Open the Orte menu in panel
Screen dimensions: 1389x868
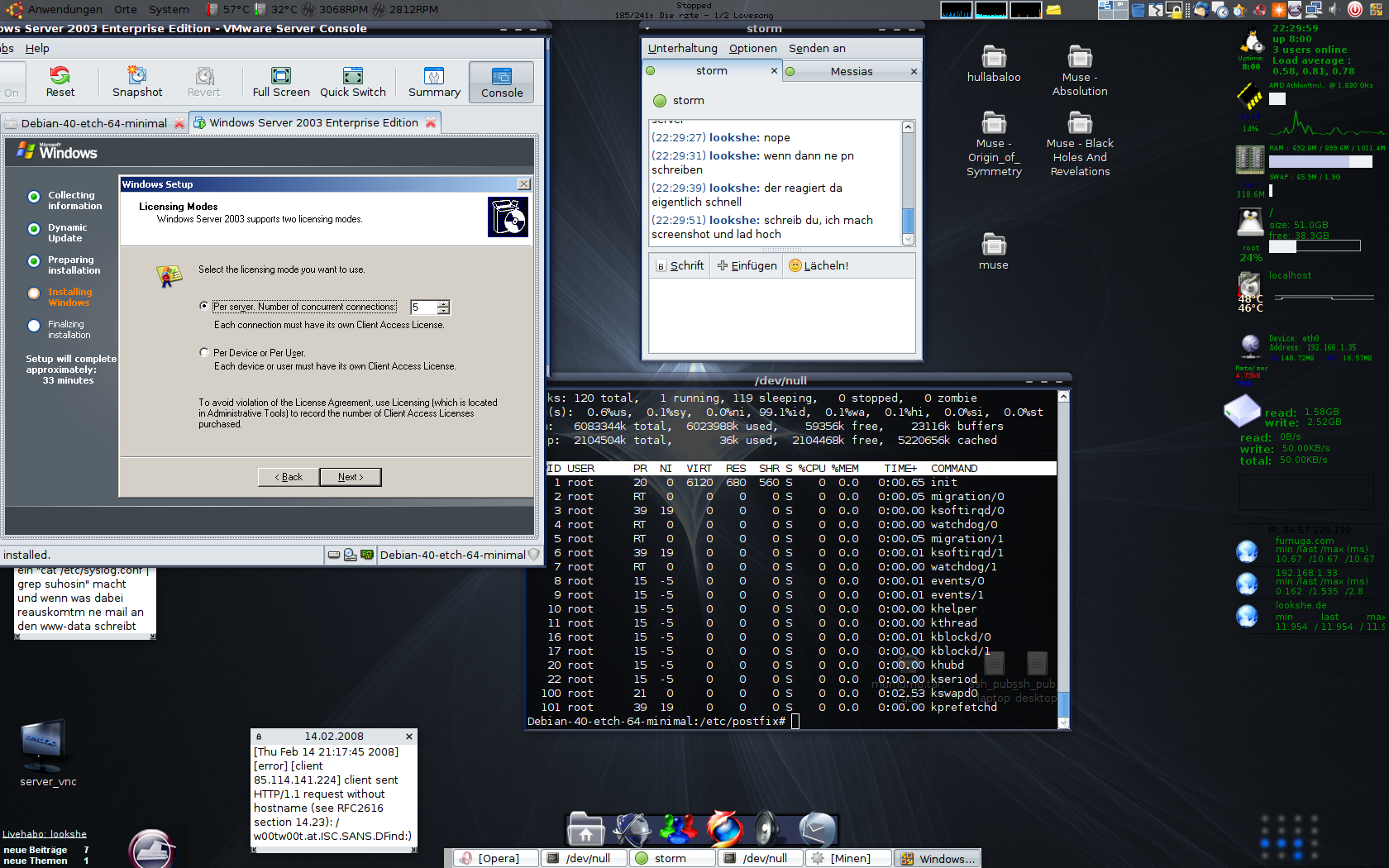[x=126, y=9]
